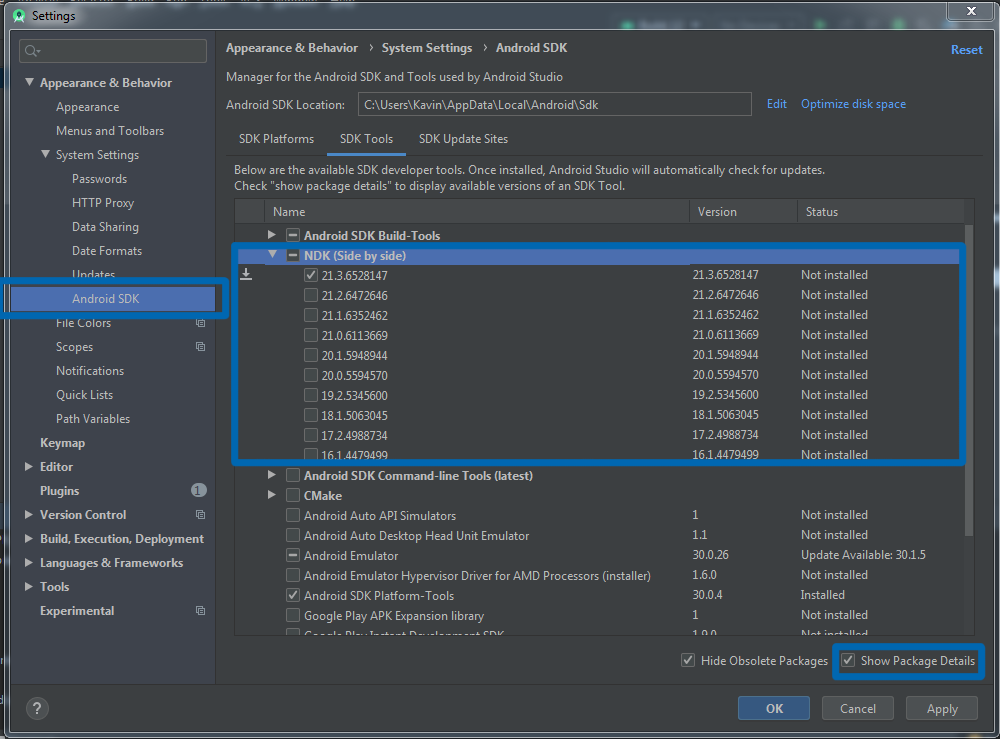
Task: Expand the CMake package row
Action: 272,495
